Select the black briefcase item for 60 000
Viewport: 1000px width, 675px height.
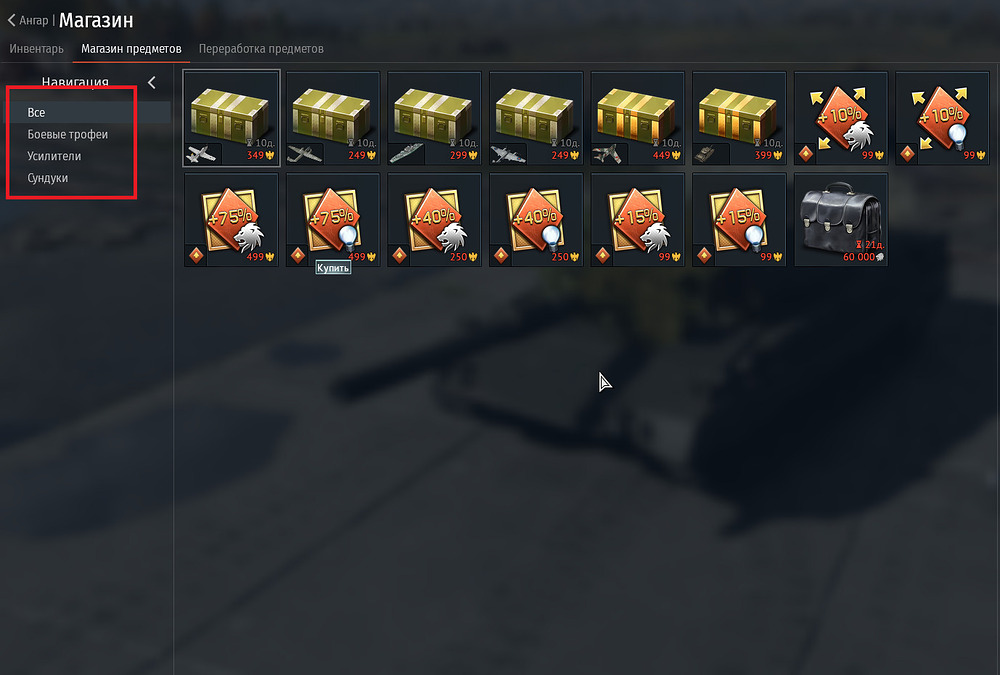[841, 219]
